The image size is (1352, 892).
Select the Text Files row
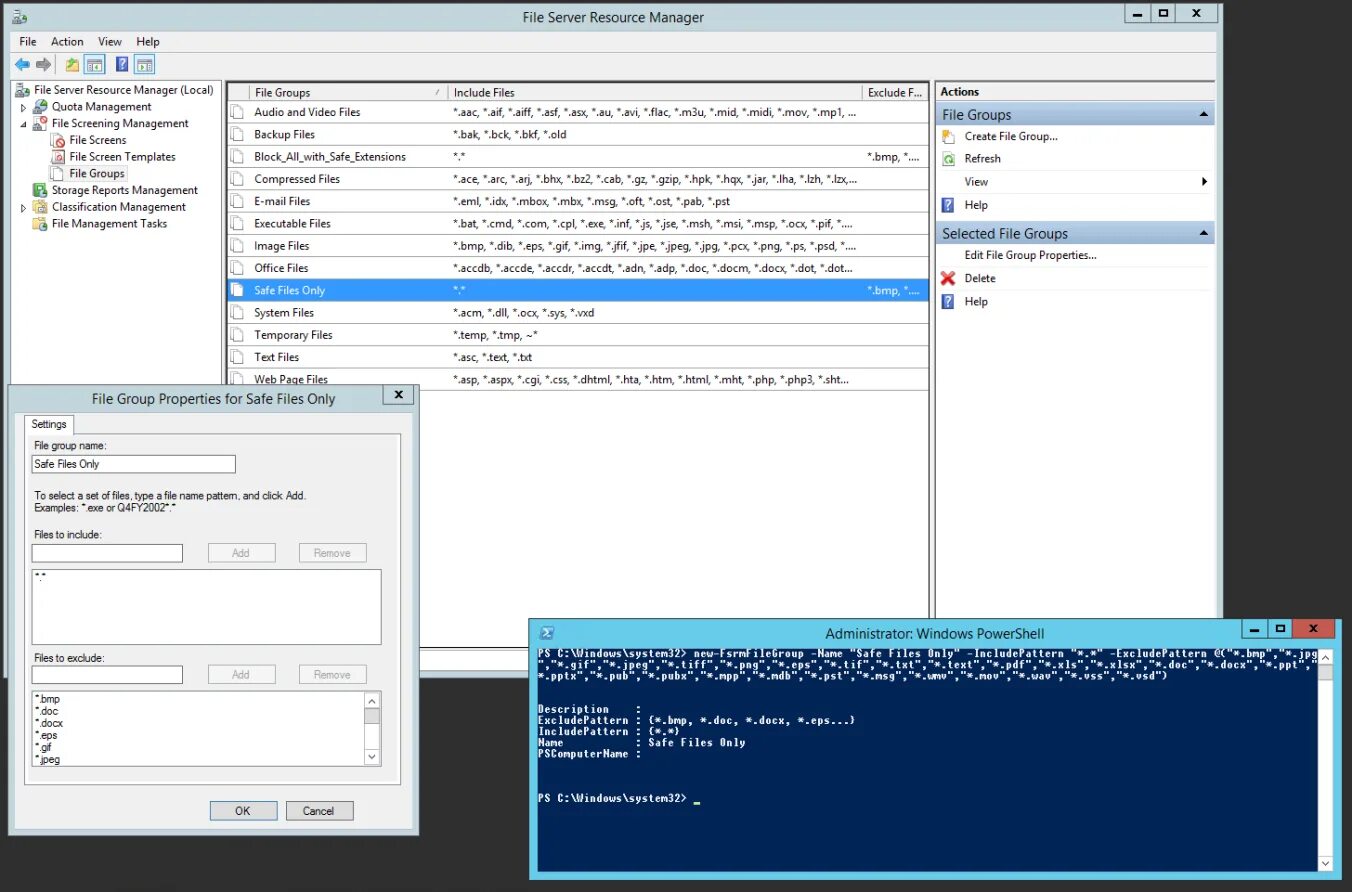coord(577,357)
